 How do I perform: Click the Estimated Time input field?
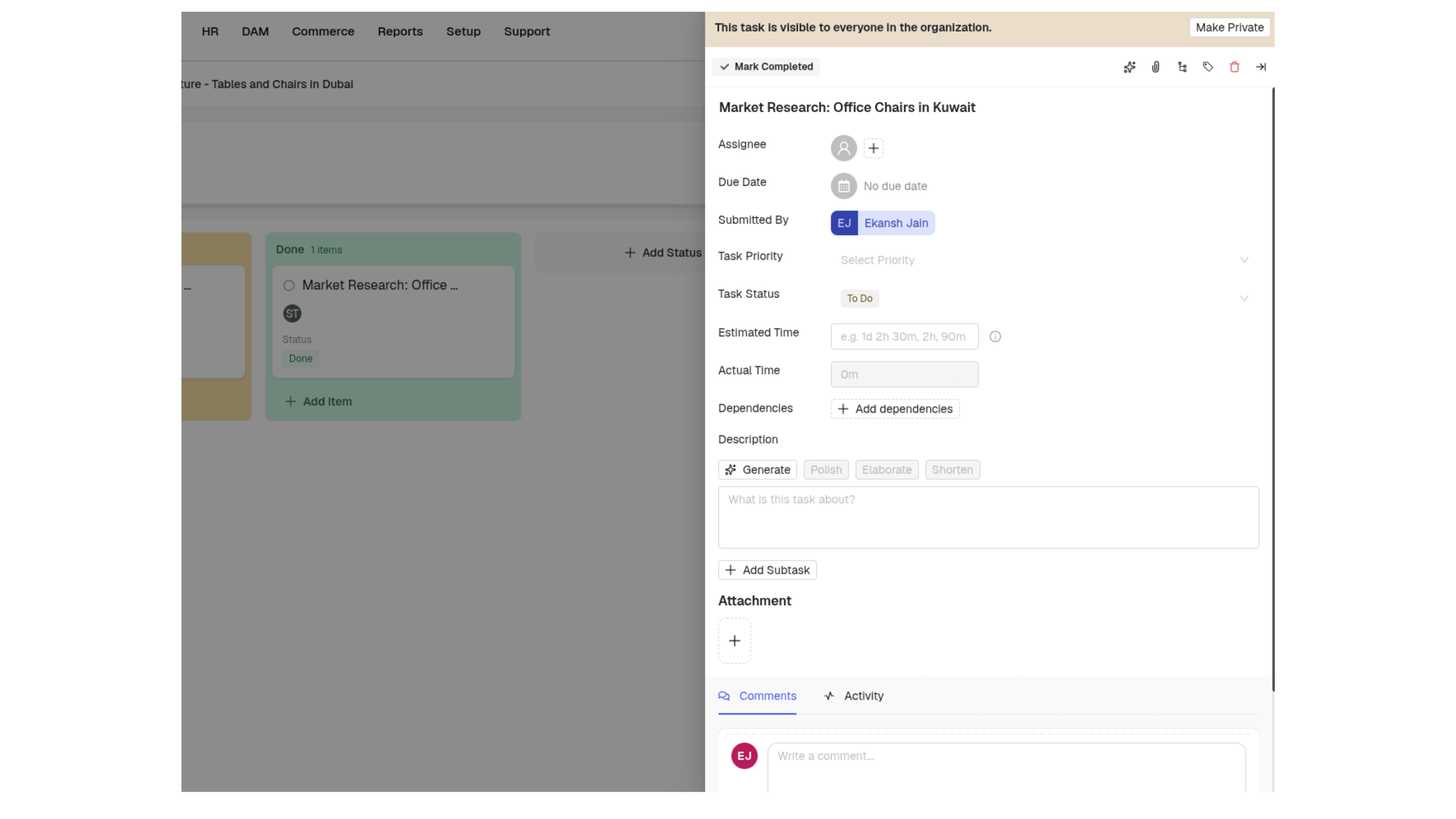(904, 336)
